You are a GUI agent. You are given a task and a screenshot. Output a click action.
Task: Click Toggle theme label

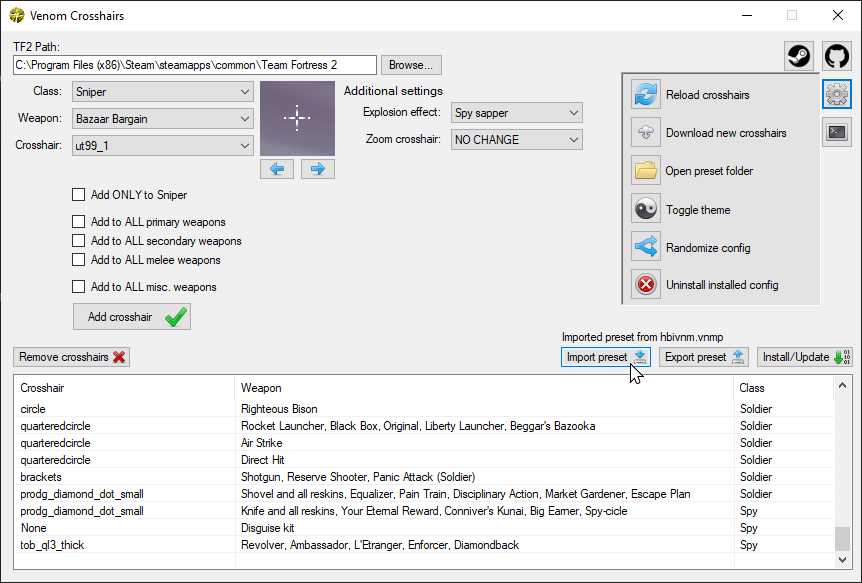click(x=698, y=210)
